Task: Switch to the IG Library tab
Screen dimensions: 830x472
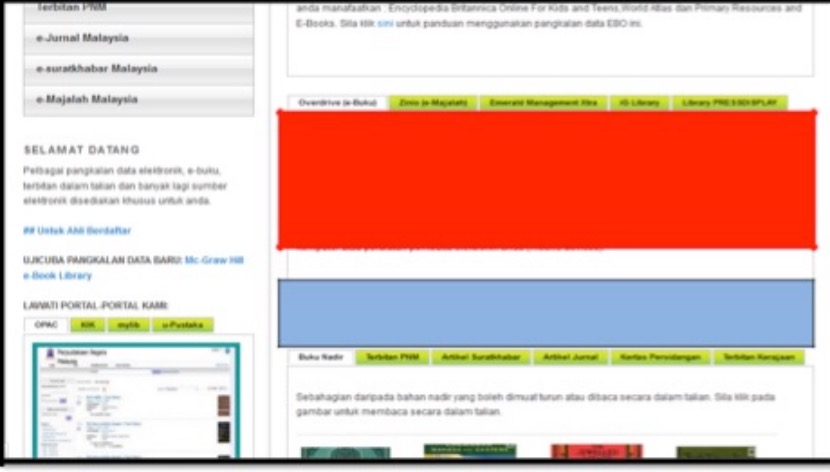Action: pos(639,103)
